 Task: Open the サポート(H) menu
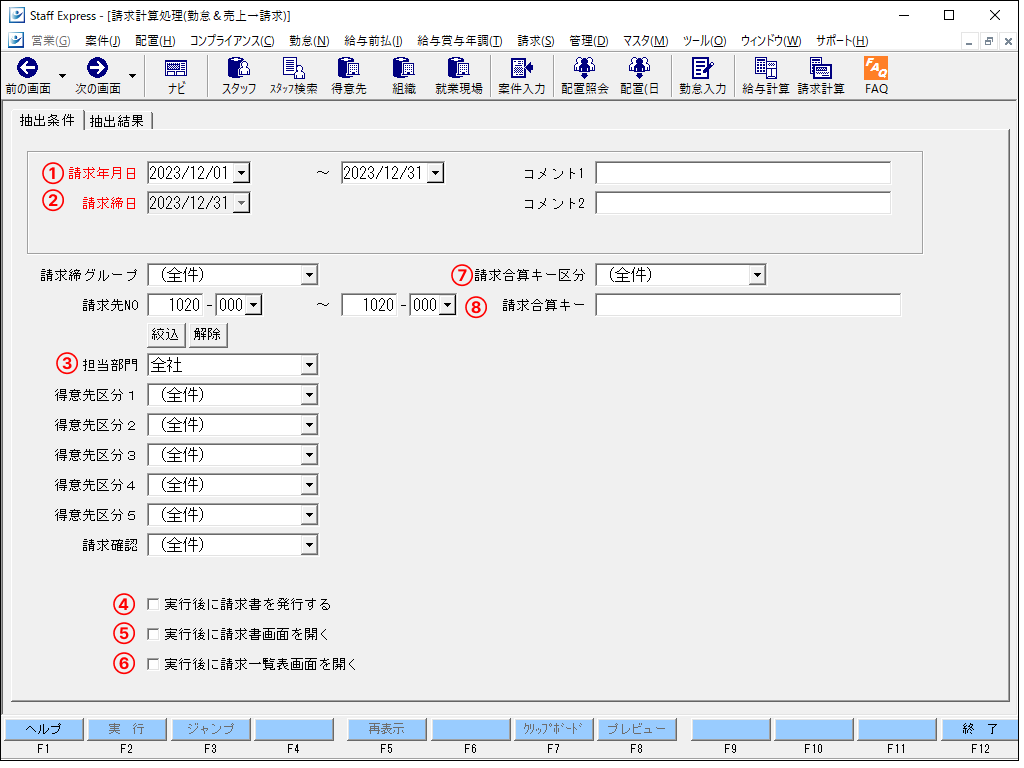tap(842, 40)
